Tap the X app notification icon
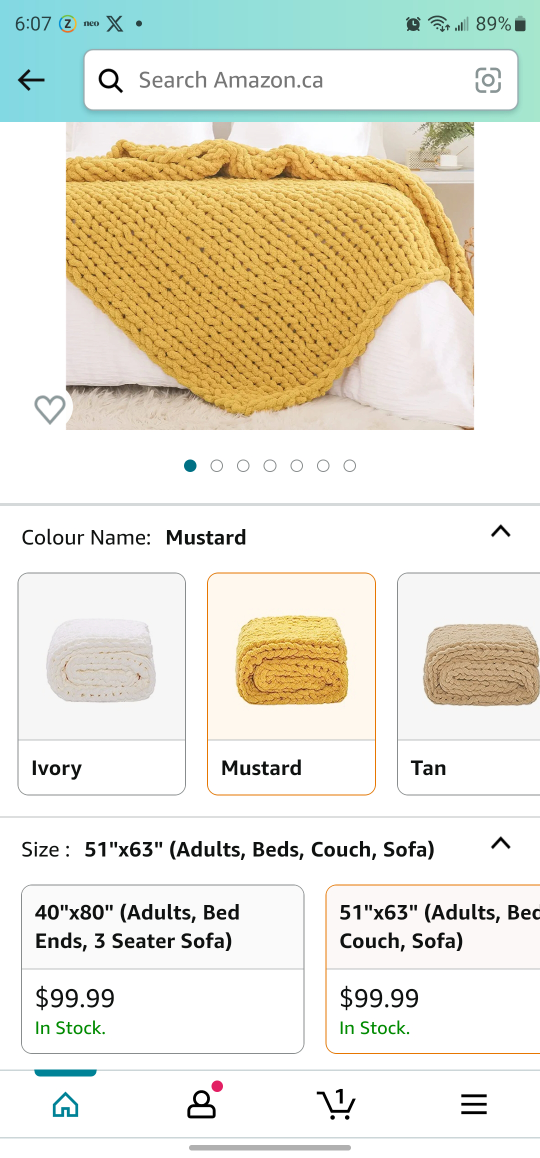The height and width of the screenshot is (1158, 540). point(115,24)
